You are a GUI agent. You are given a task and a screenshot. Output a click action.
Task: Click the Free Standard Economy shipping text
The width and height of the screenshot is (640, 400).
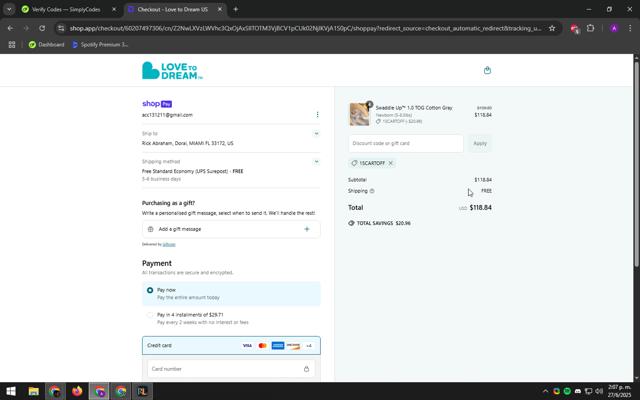tap(193, 171)
